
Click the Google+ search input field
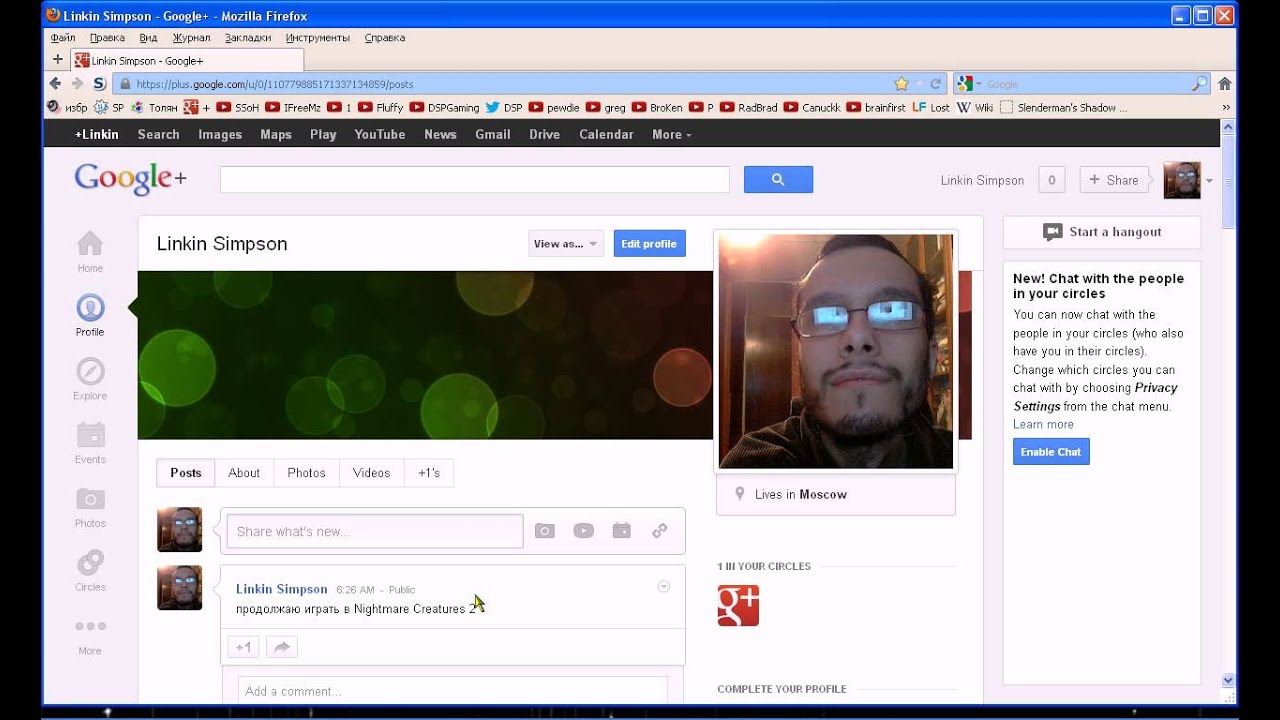click(475, 180)
